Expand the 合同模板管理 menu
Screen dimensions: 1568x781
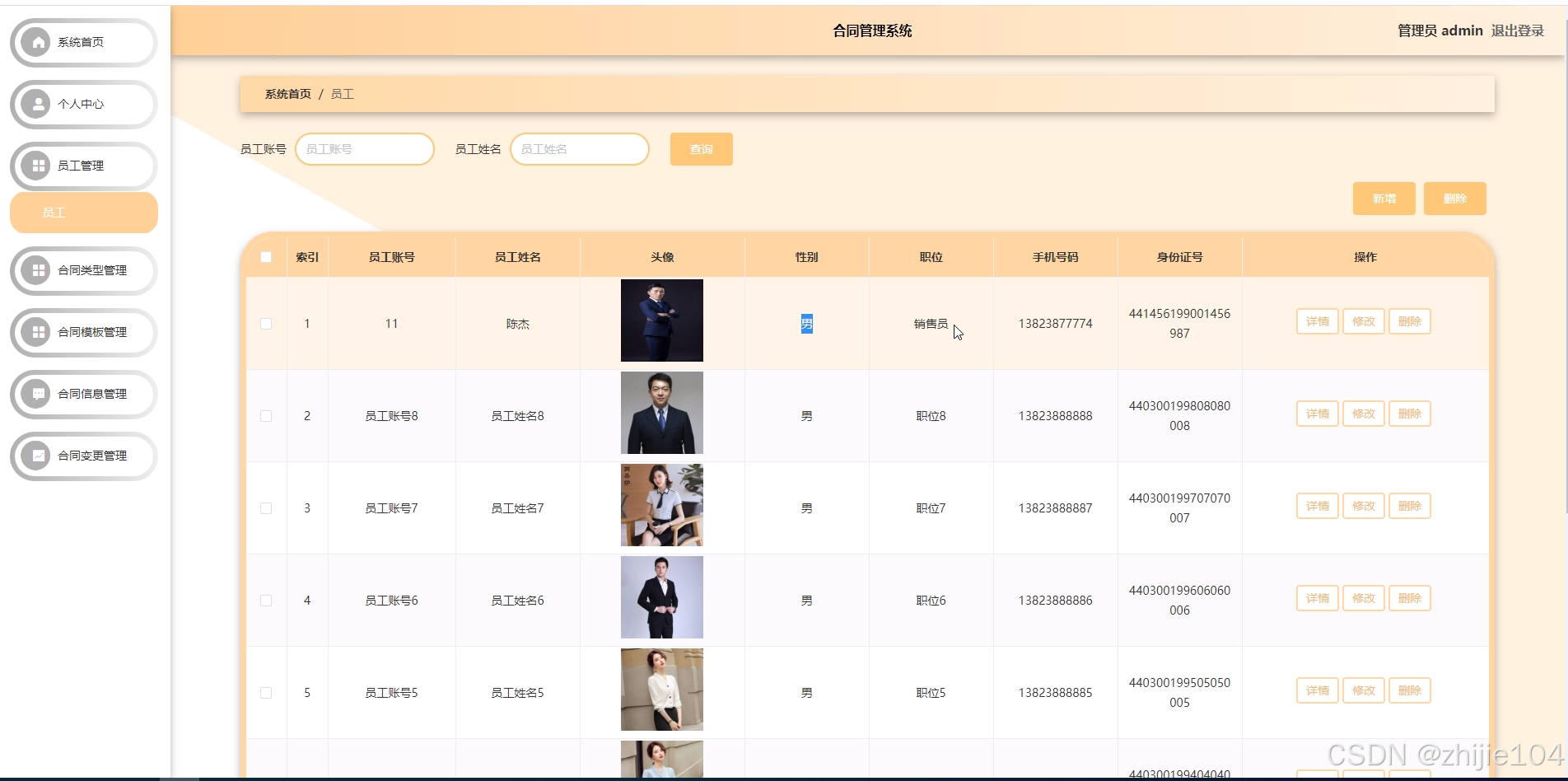(x=84, y=333)
